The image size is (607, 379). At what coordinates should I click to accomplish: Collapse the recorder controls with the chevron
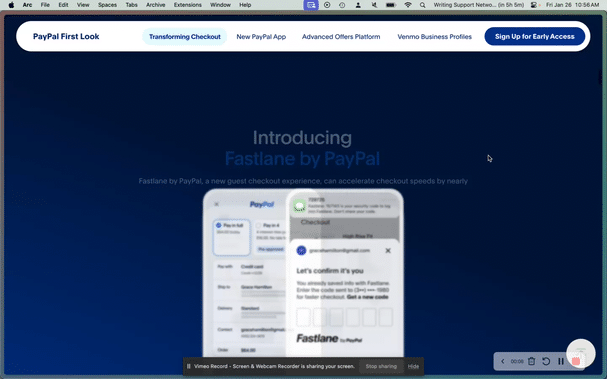502,361
